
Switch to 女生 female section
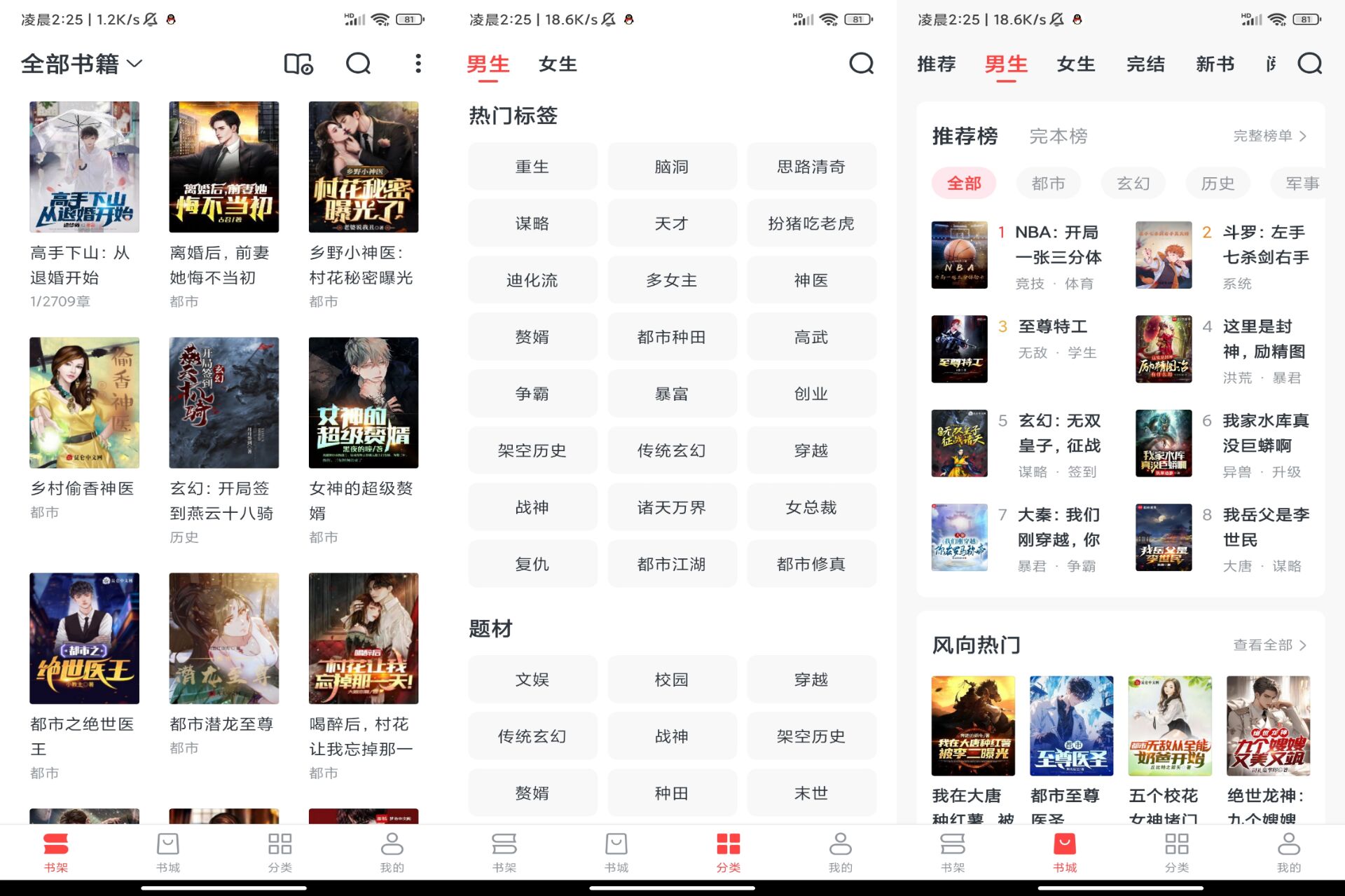click(558, 64)
